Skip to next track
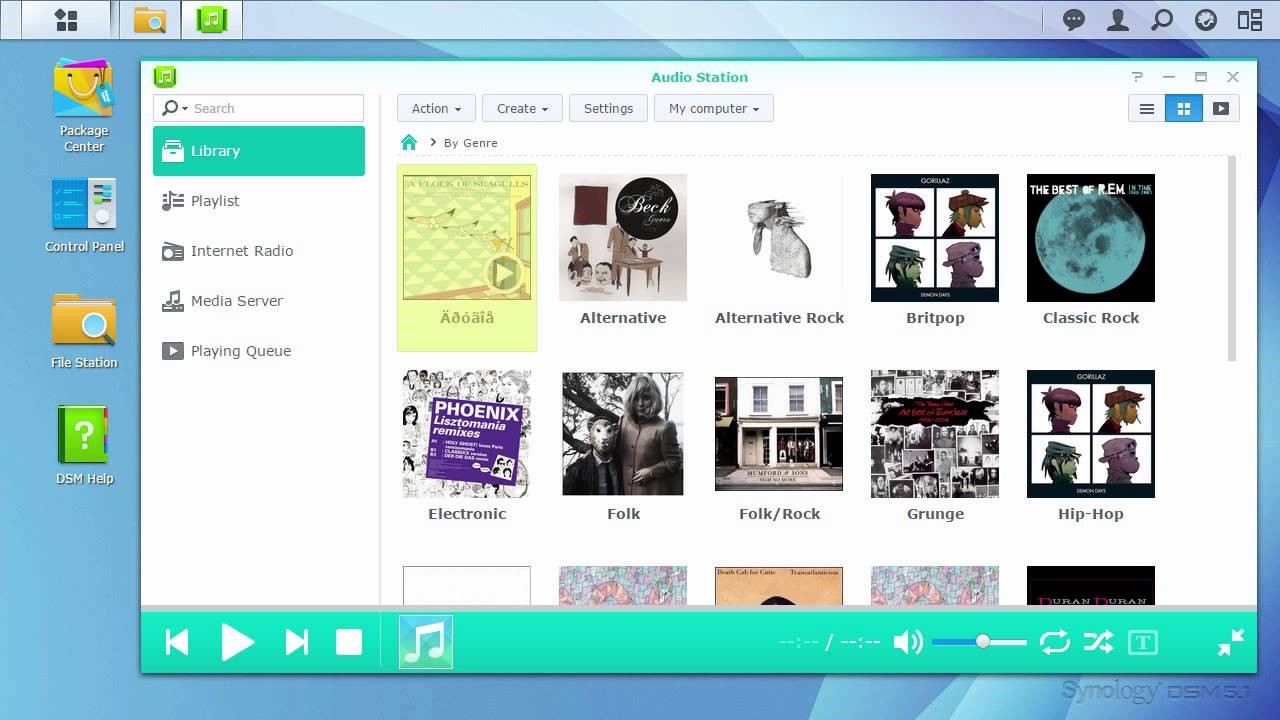1280x720 pixels. (297, 642)
